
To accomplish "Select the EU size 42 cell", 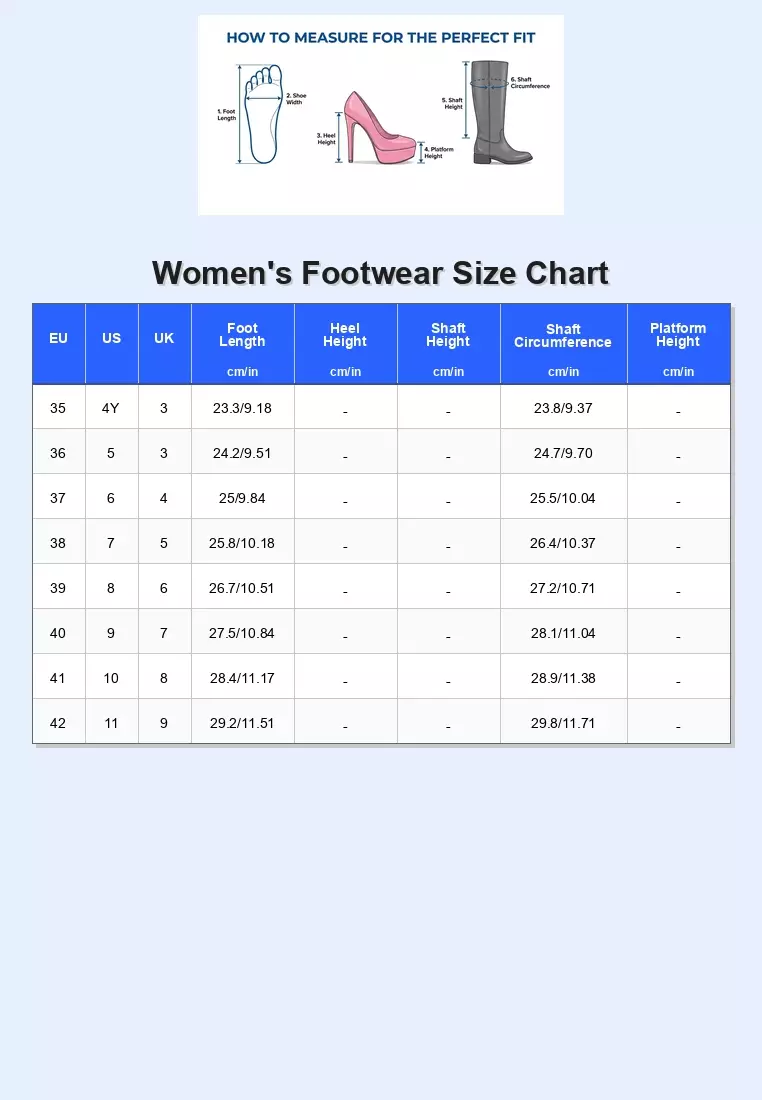I will [x=58, y=723].
